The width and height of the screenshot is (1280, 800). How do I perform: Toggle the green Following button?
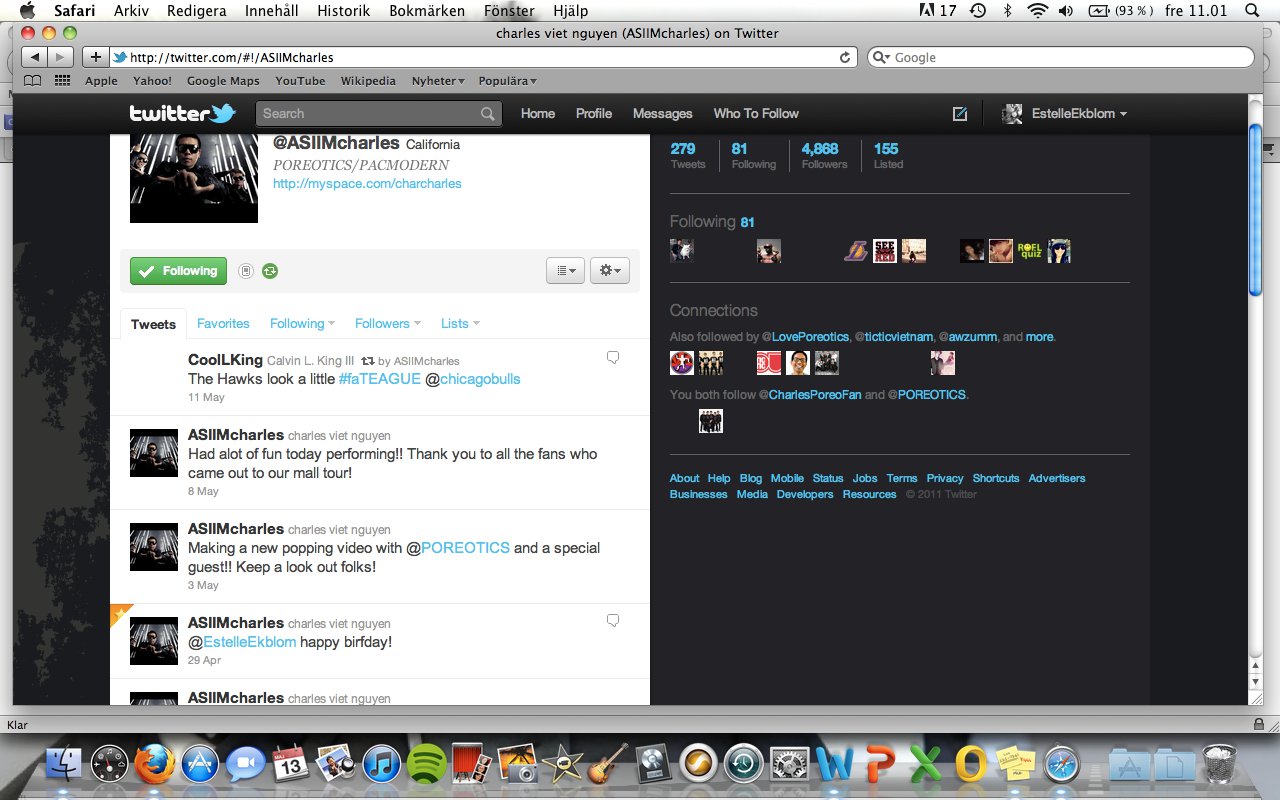point(178,271)
